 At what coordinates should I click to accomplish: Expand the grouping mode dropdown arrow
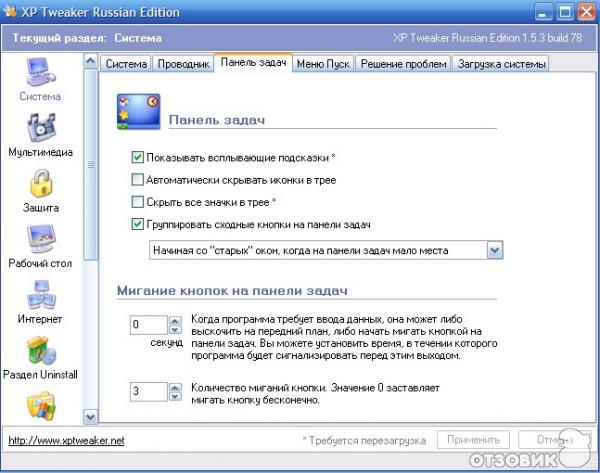point(495,251)
